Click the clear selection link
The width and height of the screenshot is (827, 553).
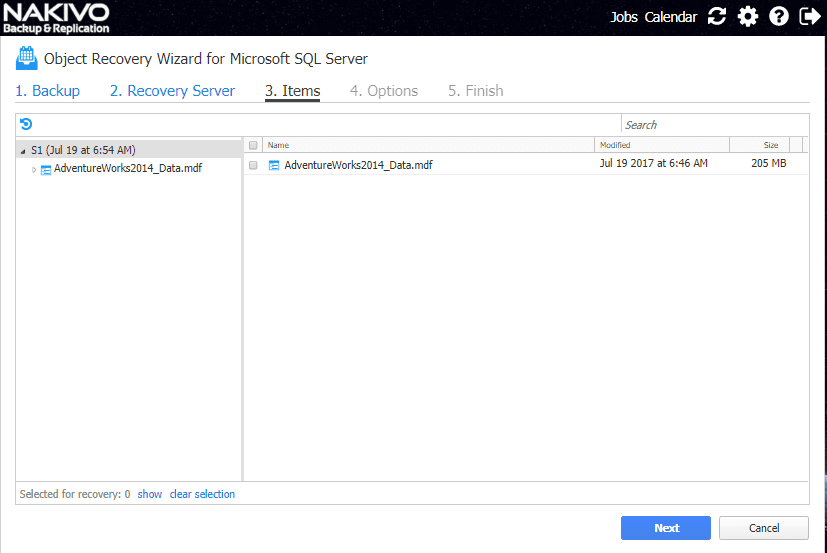[x=202, y=494]
